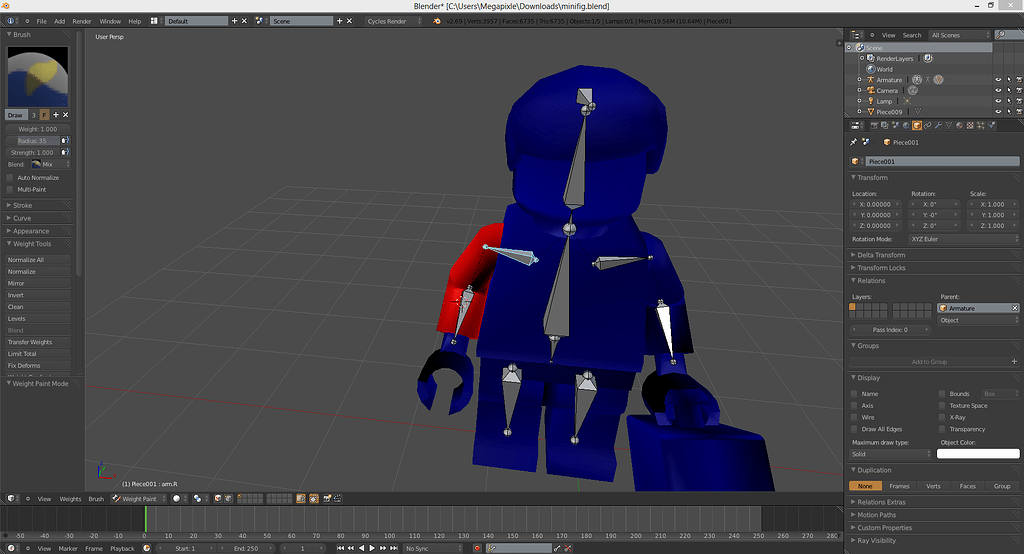The image size is (1024, 554).
Task: Toggle the Limit selection to visible icon
Action: (x=300, y=498)
